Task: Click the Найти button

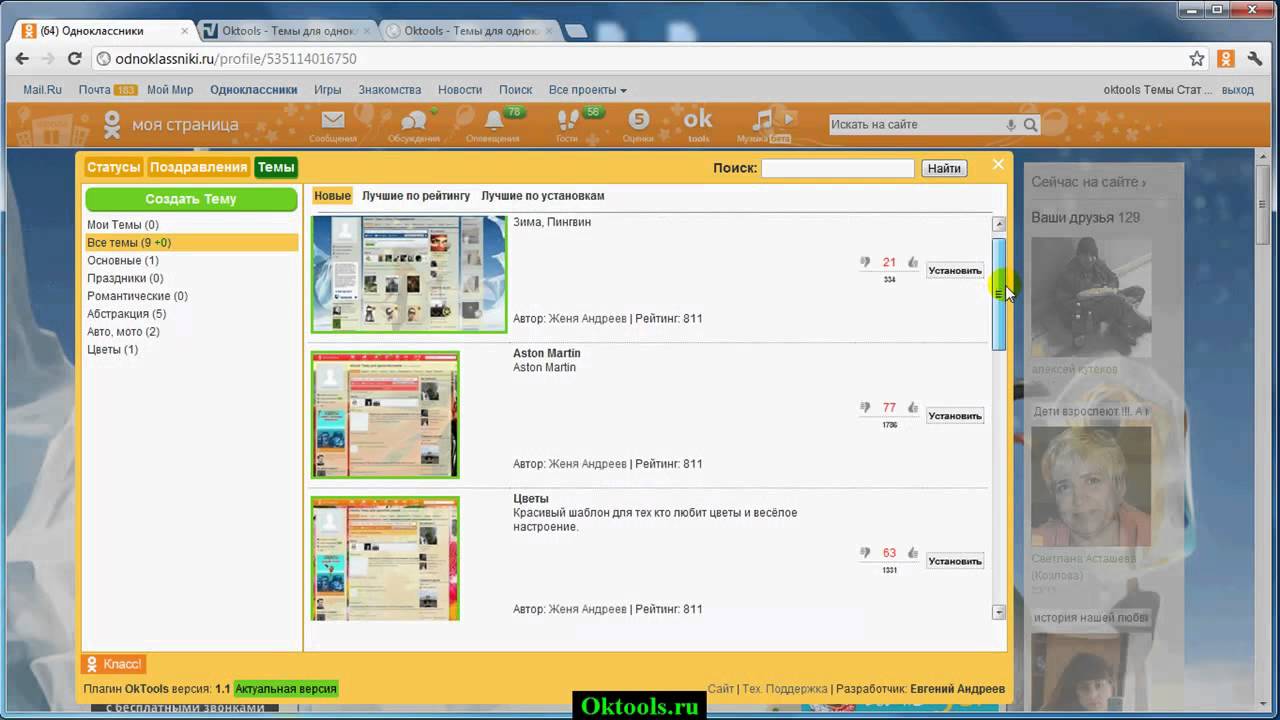Action: click(944, 168)
